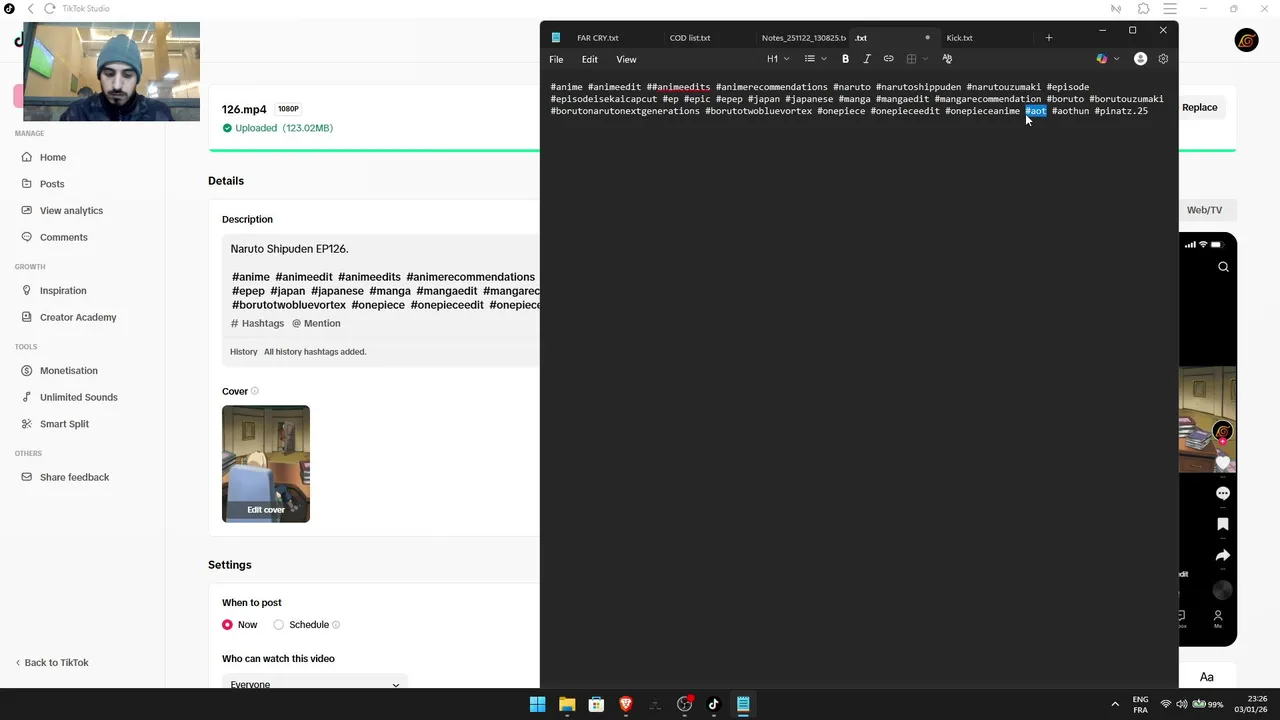Open View menu in Notepad
1280x720 pixels.
click(626, 59)
